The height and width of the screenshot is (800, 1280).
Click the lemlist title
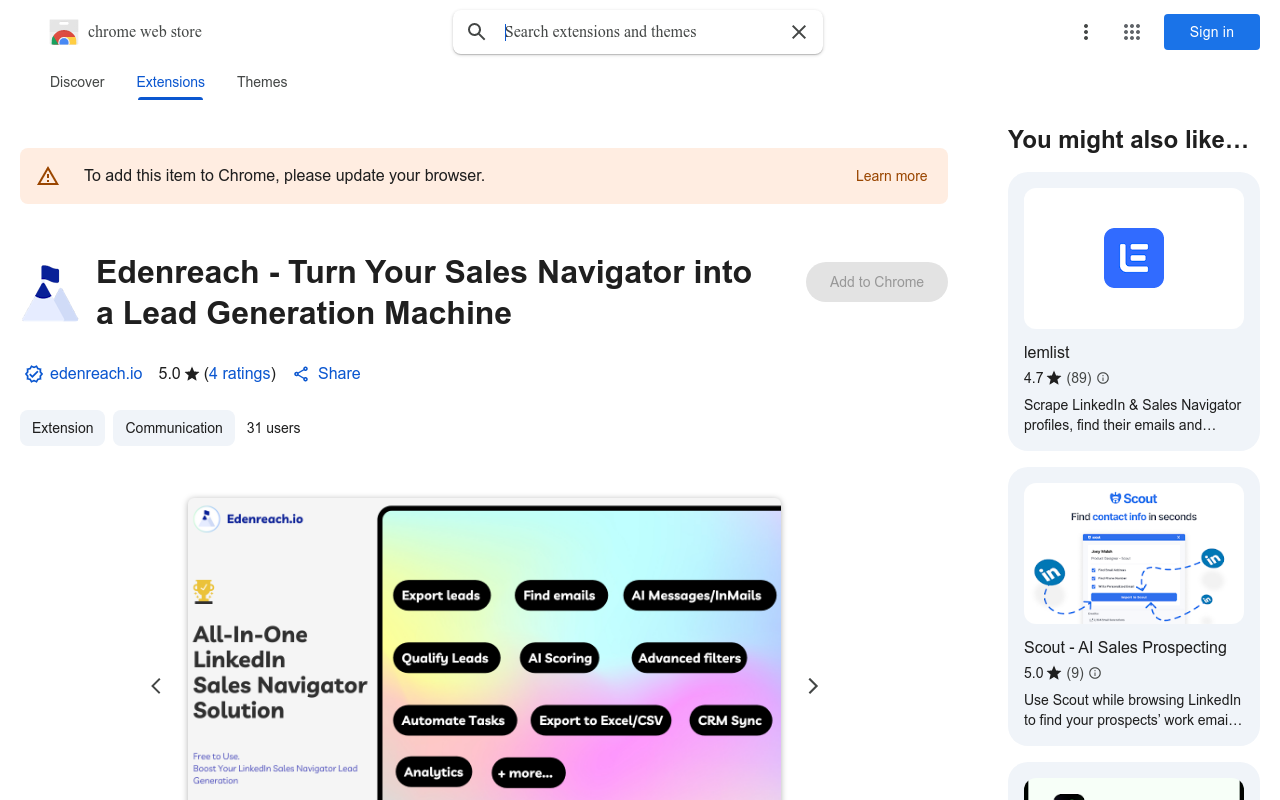point(1046,352)
